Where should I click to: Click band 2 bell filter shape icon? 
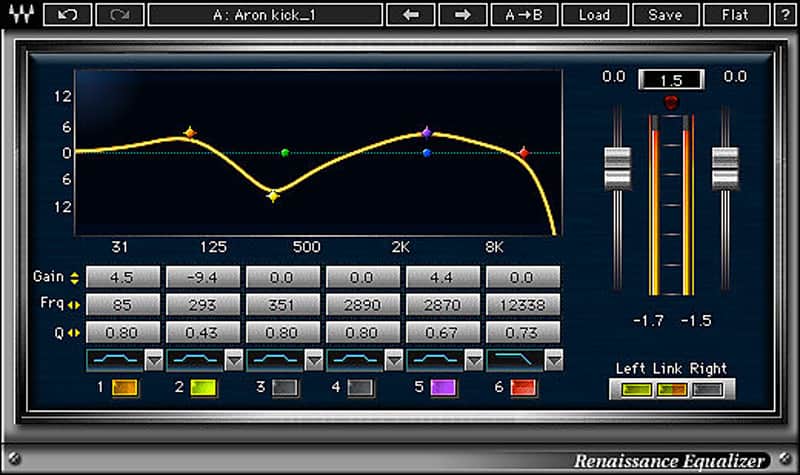[195, 360]
